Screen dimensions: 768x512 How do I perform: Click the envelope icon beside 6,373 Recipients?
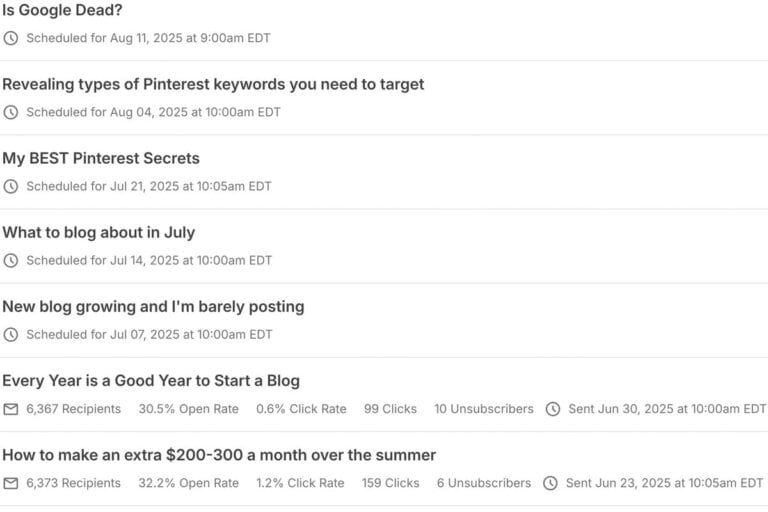(11, 483)
